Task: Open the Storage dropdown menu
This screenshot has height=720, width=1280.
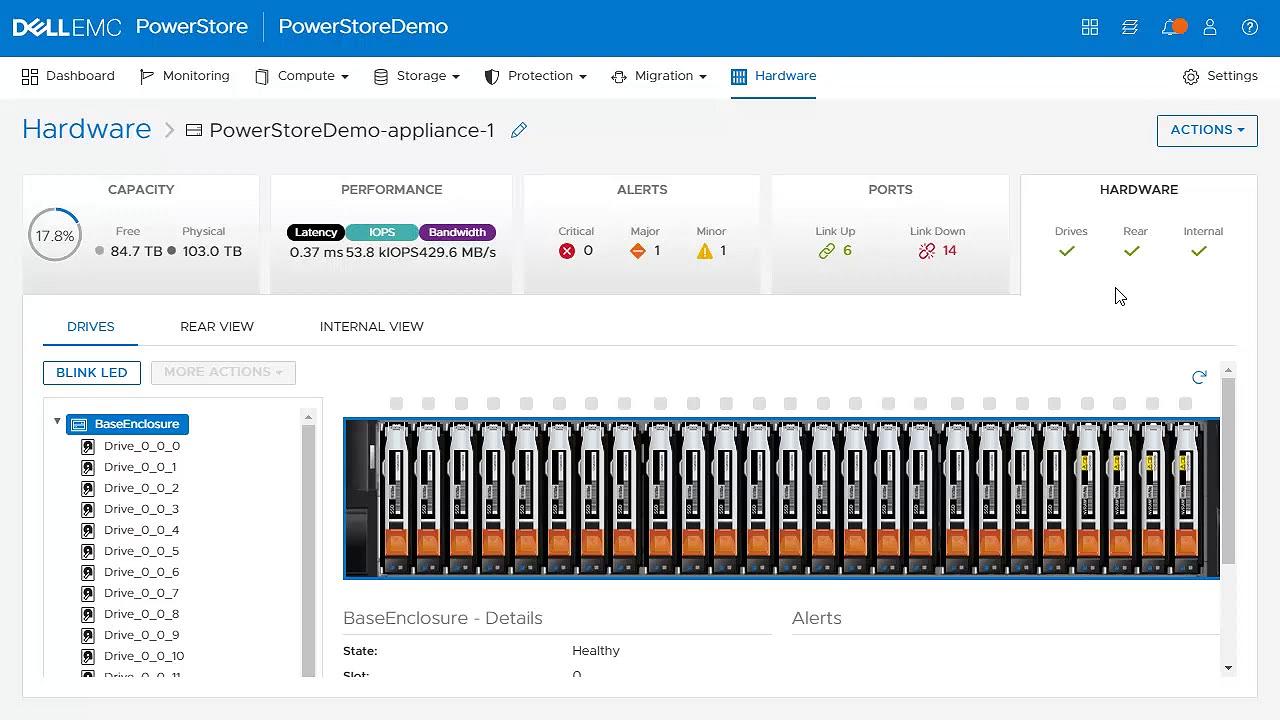Action: [416, 76]
